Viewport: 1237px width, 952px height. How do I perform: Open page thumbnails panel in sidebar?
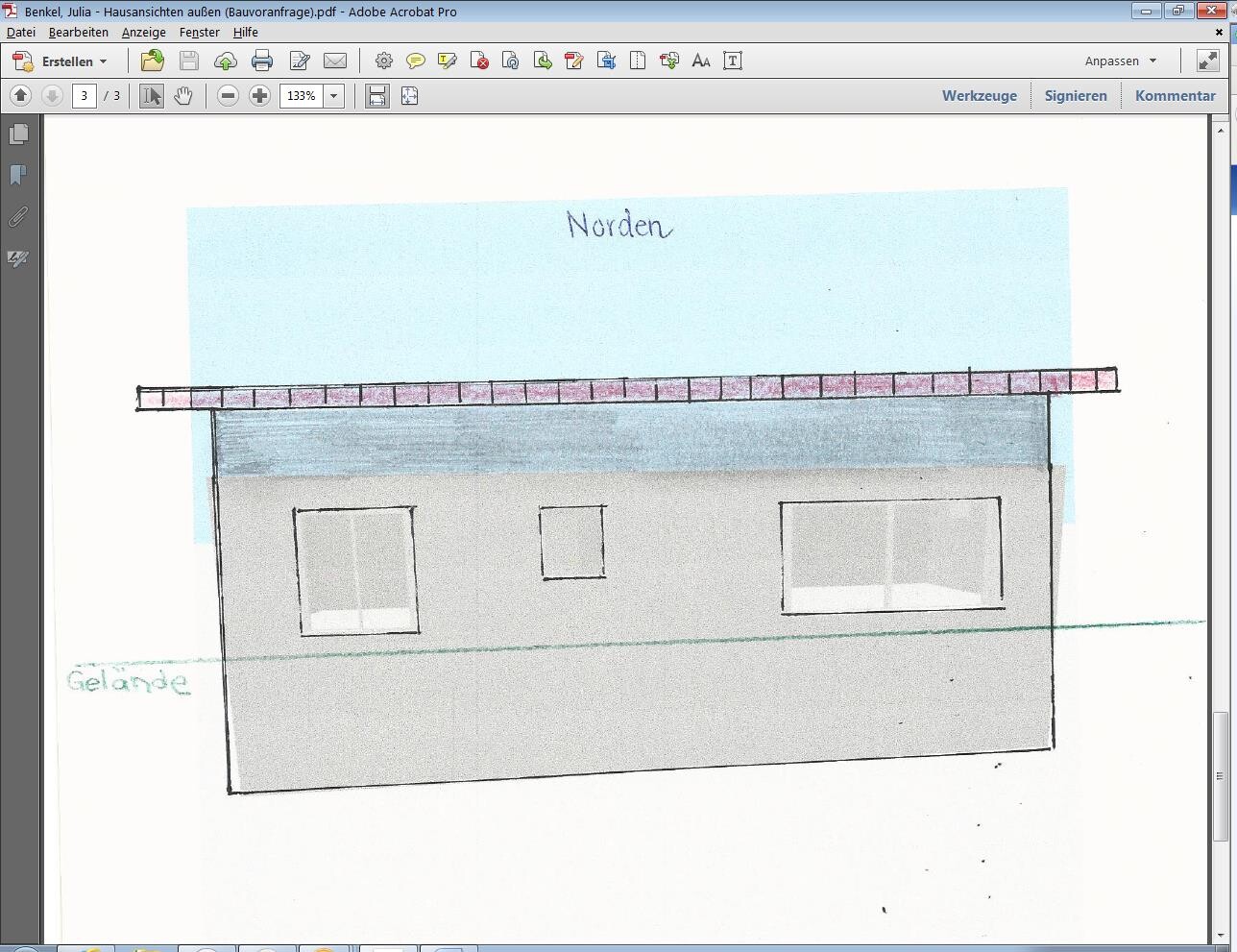click(18, 134)
